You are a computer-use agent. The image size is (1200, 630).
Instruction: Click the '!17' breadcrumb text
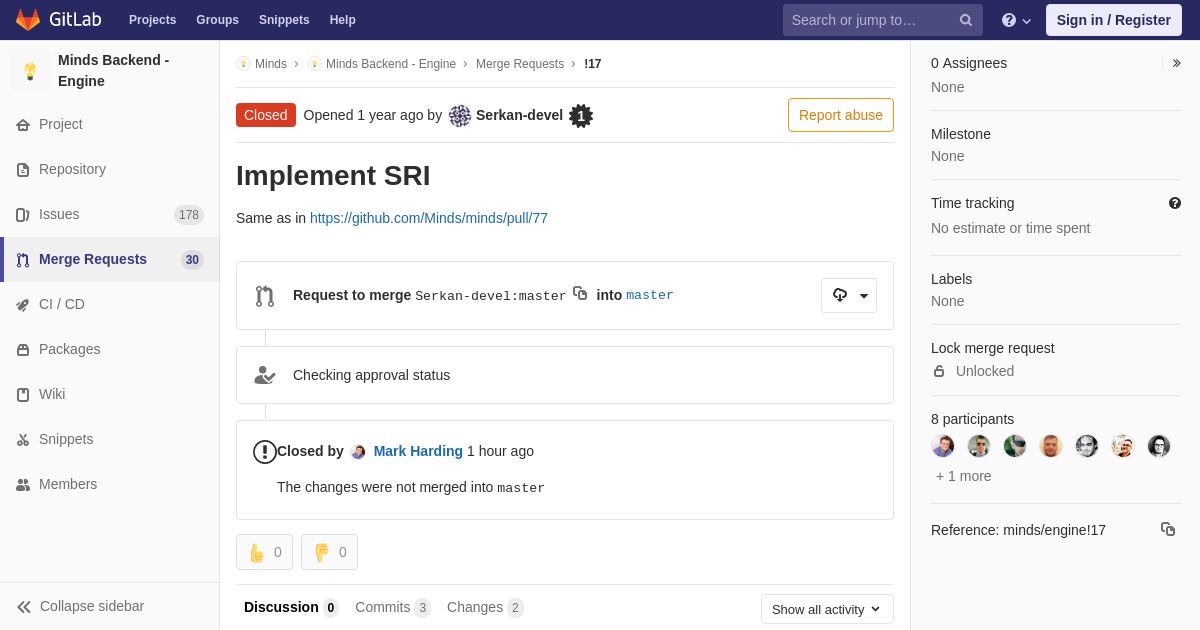(x=593, y=64)
